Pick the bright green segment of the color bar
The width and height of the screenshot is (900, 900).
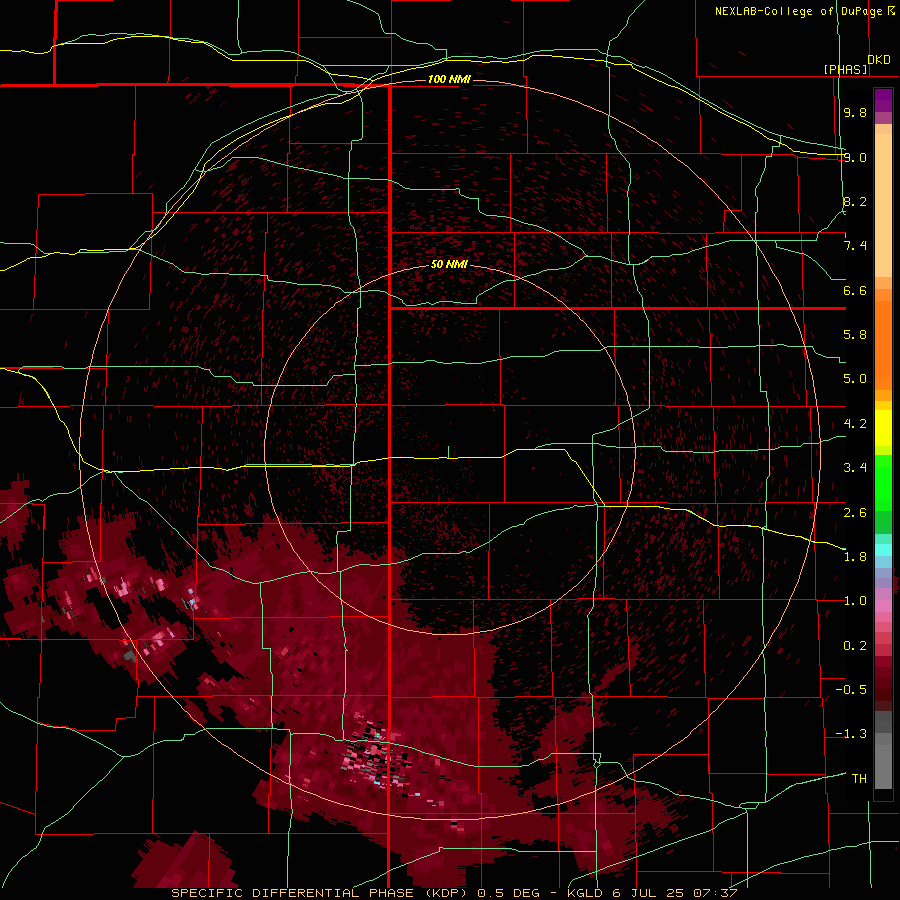point(883,483)
